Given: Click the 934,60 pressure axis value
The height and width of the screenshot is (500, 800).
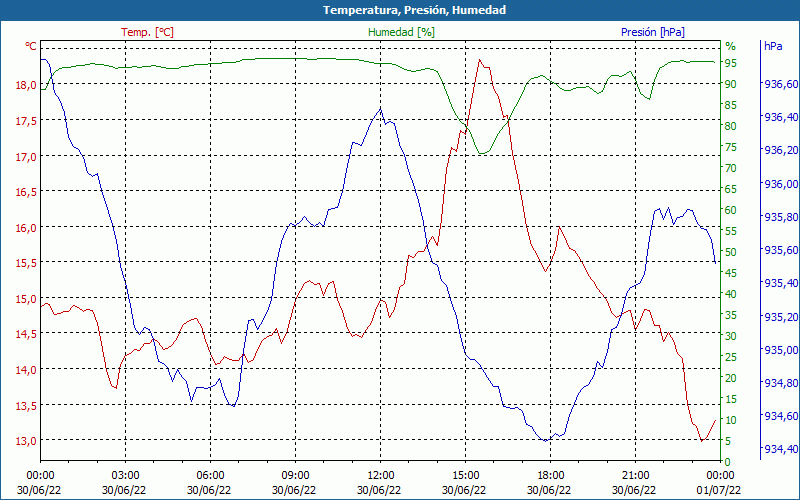Looking at the screenshot, I should (781, 416).
